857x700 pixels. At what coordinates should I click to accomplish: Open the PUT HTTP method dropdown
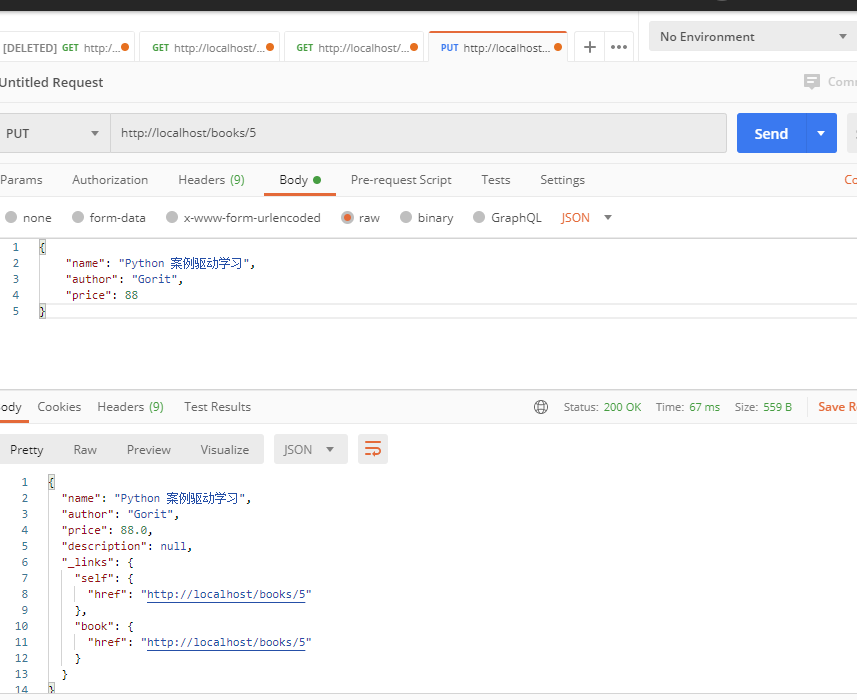pos(54,133)
